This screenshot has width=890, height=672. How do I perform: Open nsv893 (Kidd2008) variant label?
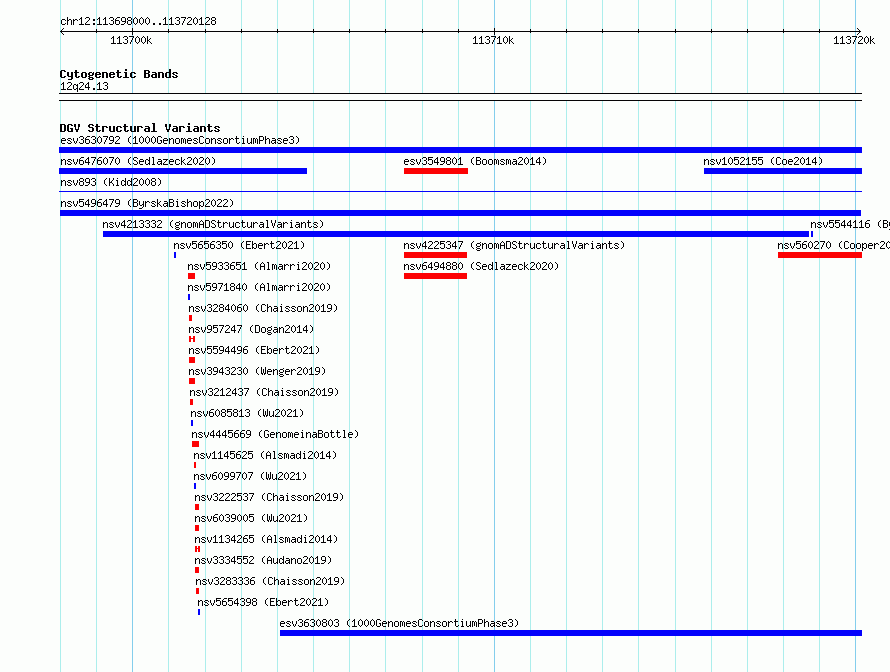(111, 182)
